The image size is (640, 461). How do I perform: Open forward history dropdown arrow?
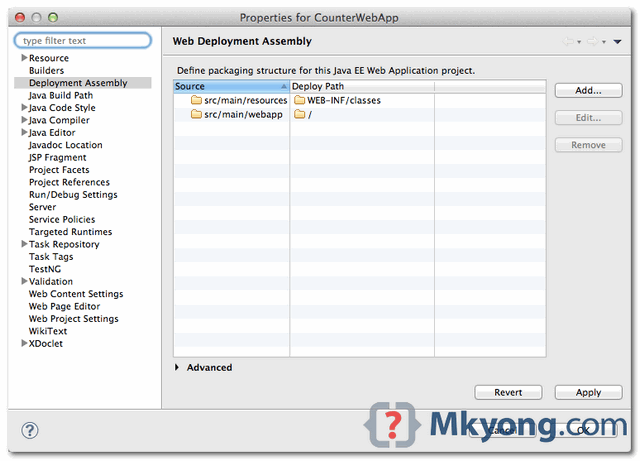pos(604,42)
